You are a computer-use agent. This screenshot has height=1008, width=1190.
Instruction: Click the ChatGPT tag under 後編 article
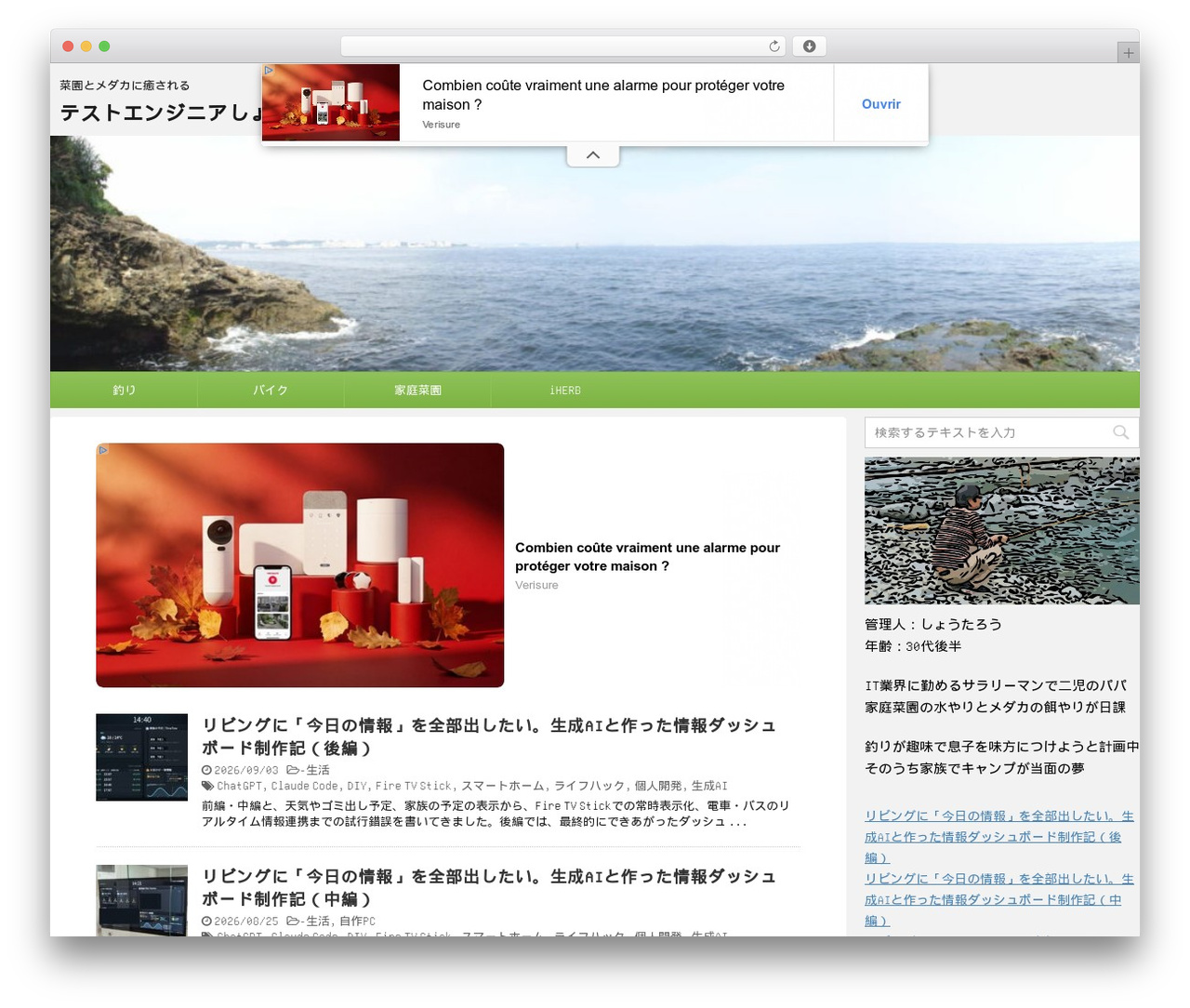coord(239,786)
